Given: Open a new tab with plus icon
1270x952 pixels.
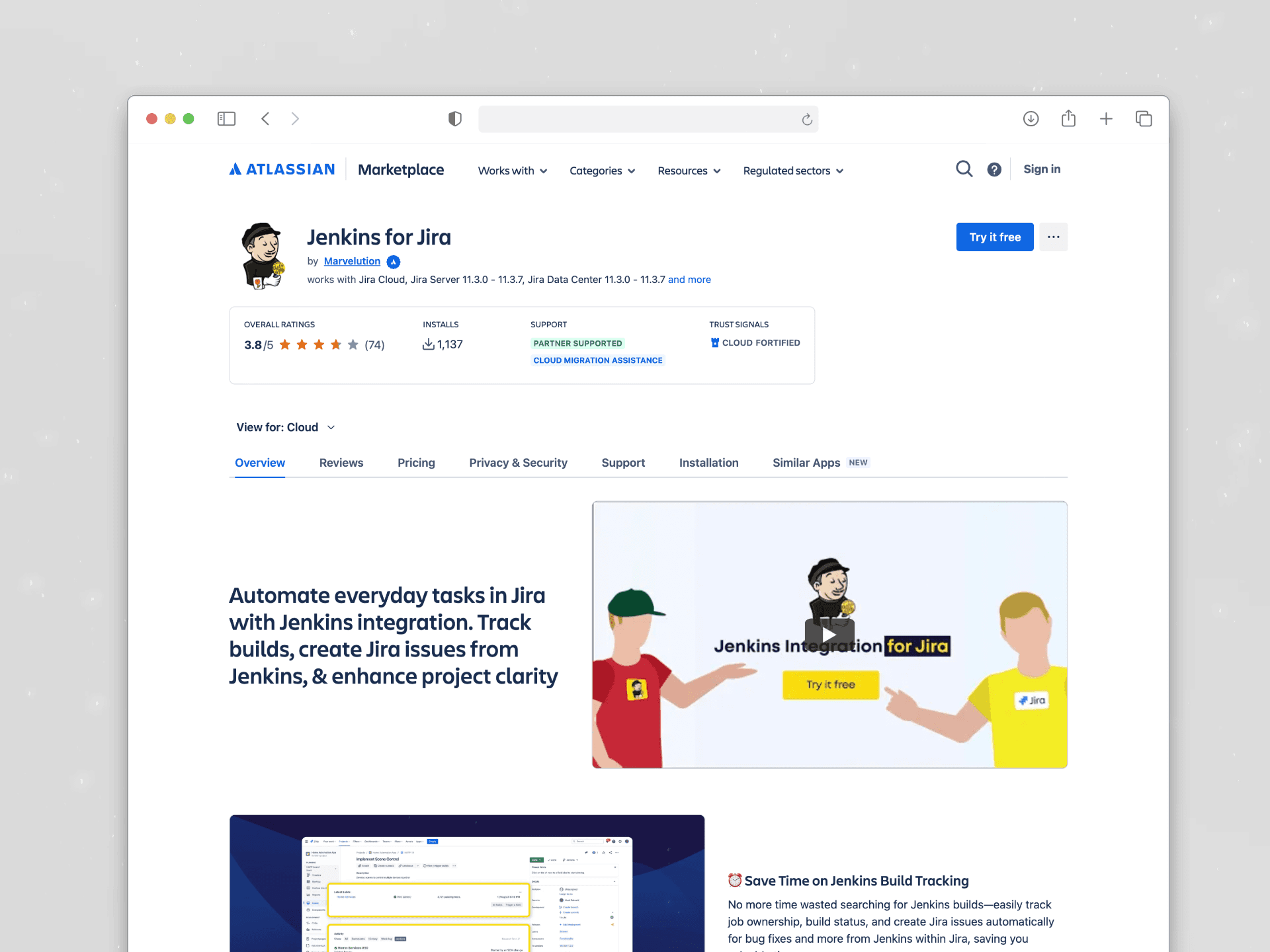Looking at the screenshot, I should coord(1106,119).
